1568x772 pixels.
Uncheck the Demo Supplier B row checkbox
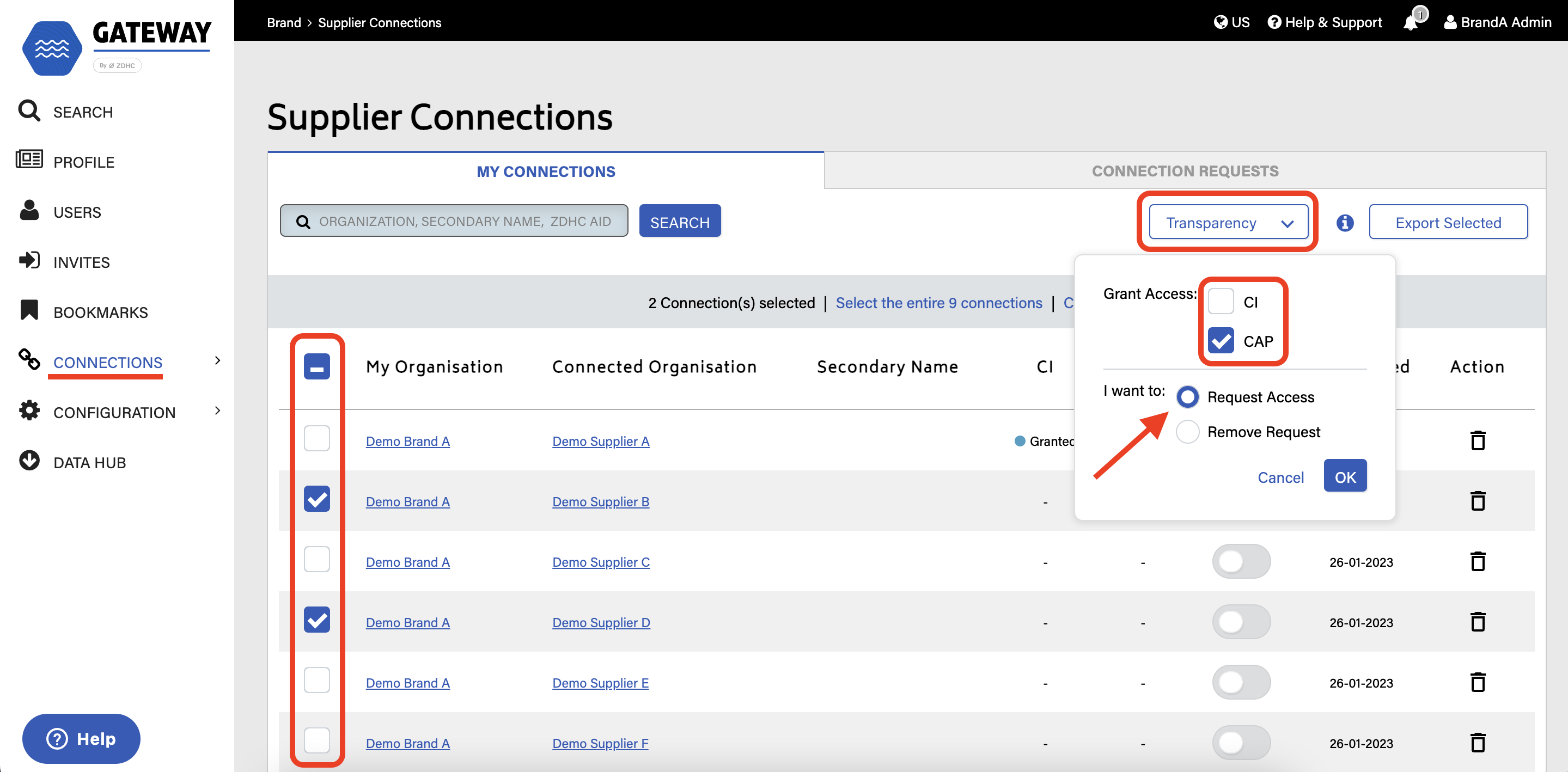tap(316, 499)
